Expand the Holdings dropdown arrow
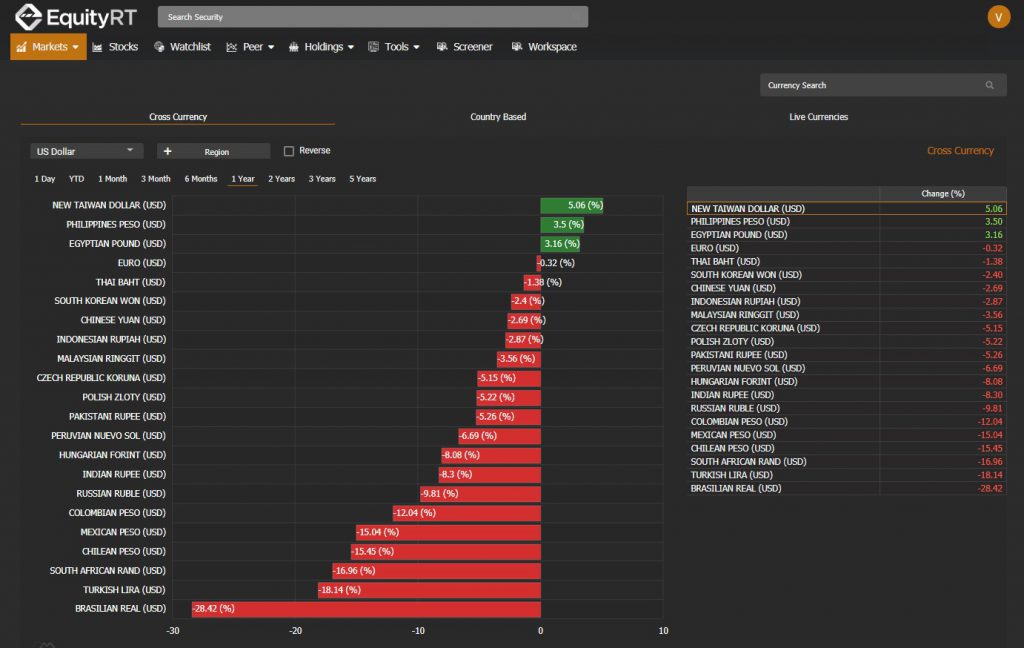1024x648 pixels. 351,48
